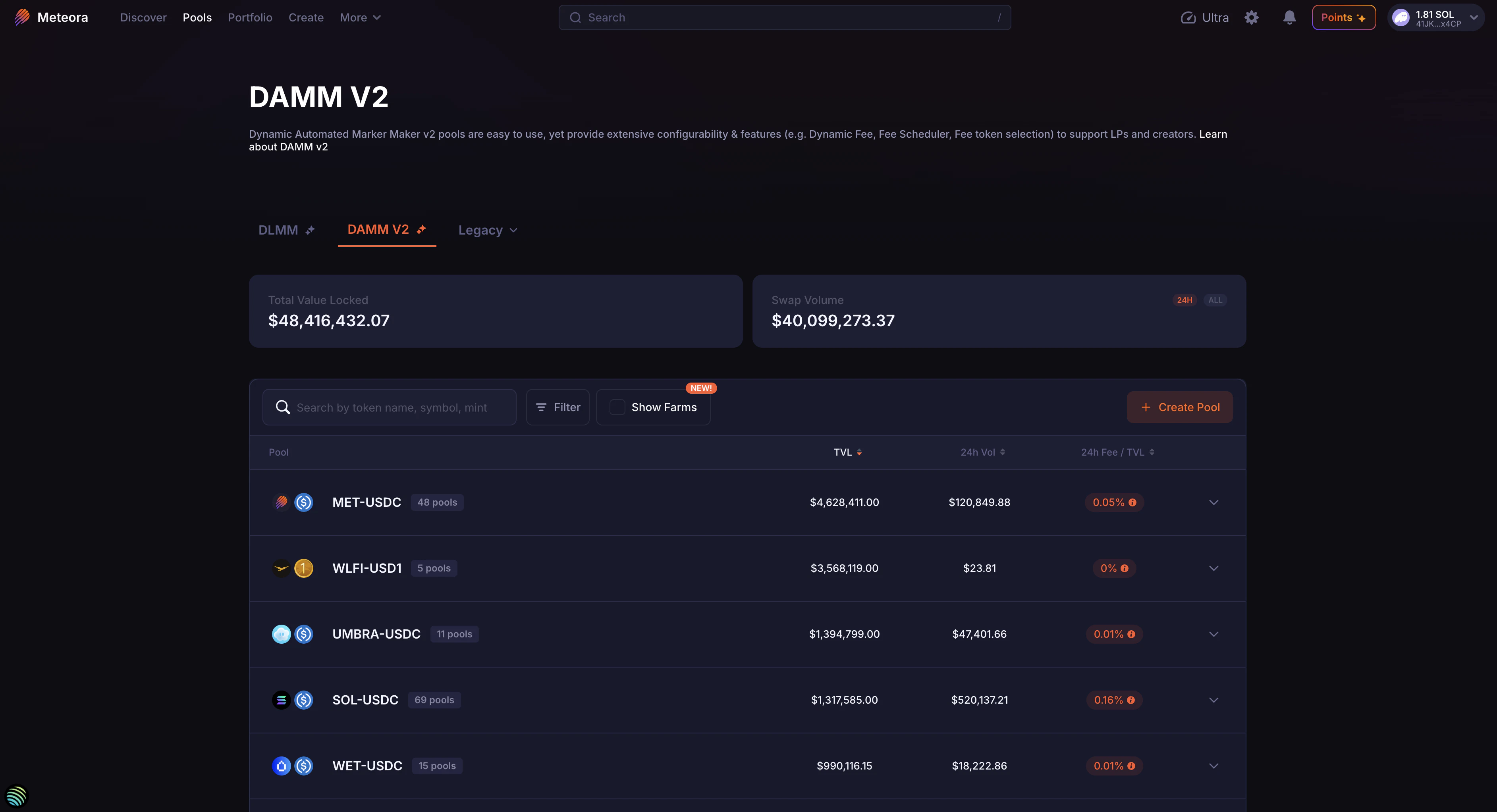Screen dimensions: 1497x812
Task: Open the 69 pools badge
Action: coord(434,700)
